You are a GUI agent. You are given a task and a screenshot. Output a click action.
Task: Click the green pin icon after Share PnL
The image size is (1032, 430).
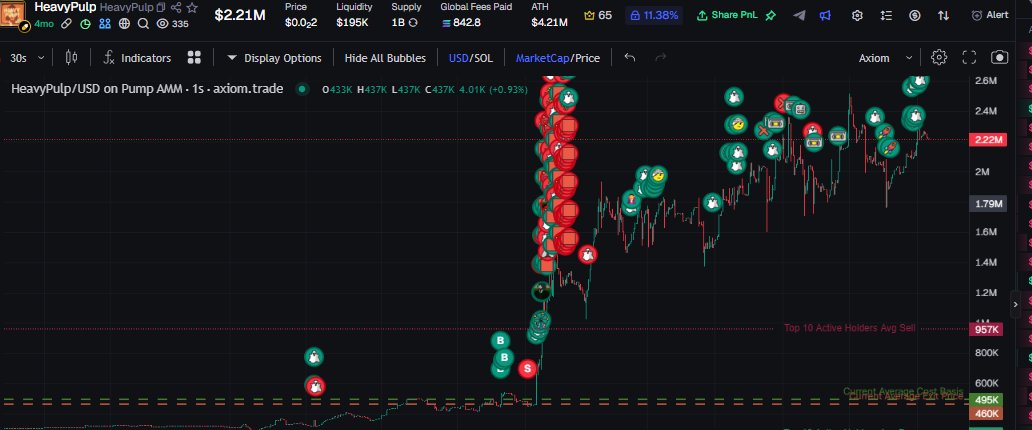coord(770,14)
